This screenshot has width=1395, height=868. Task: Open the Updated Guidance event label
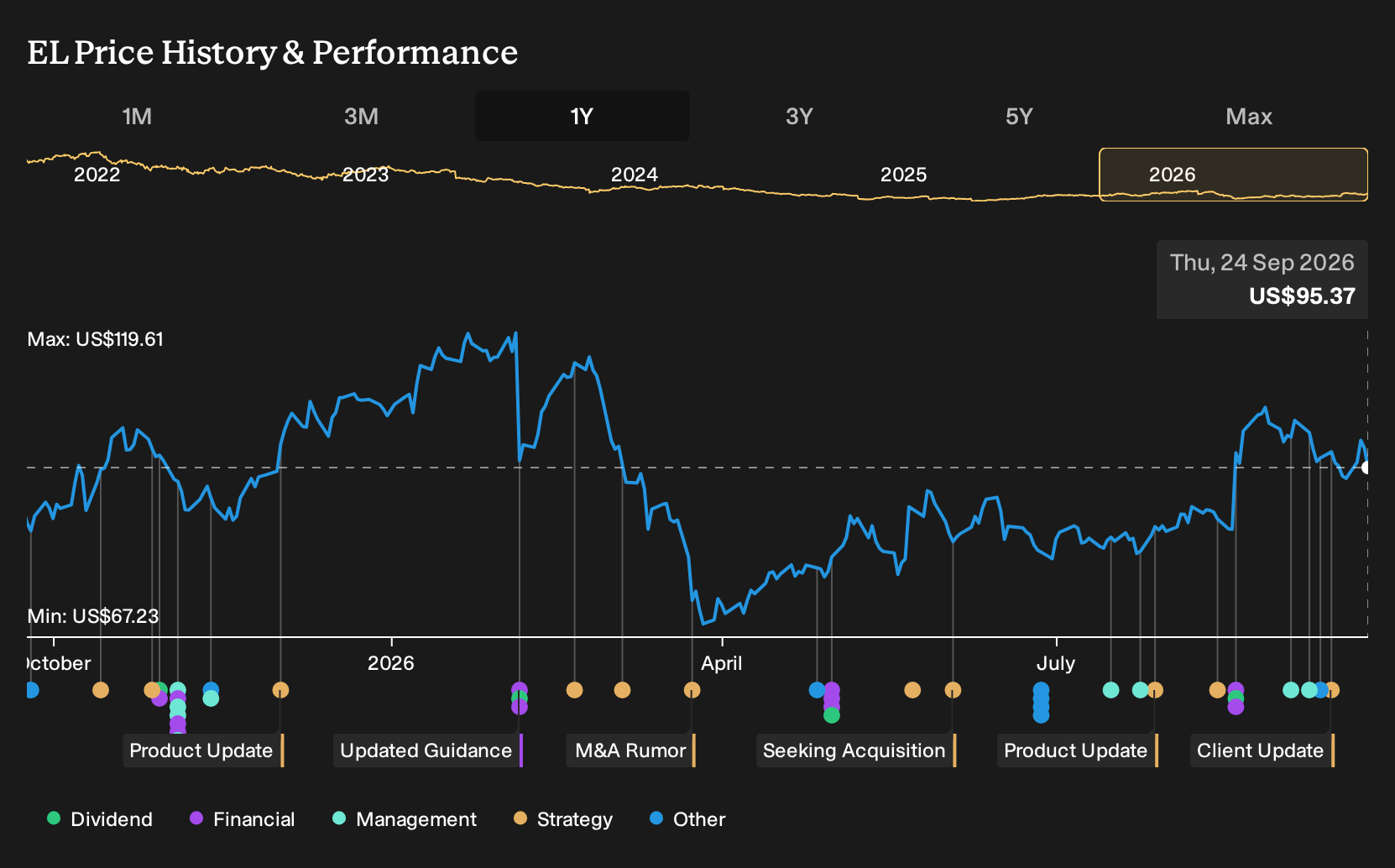tap(428, 750)
